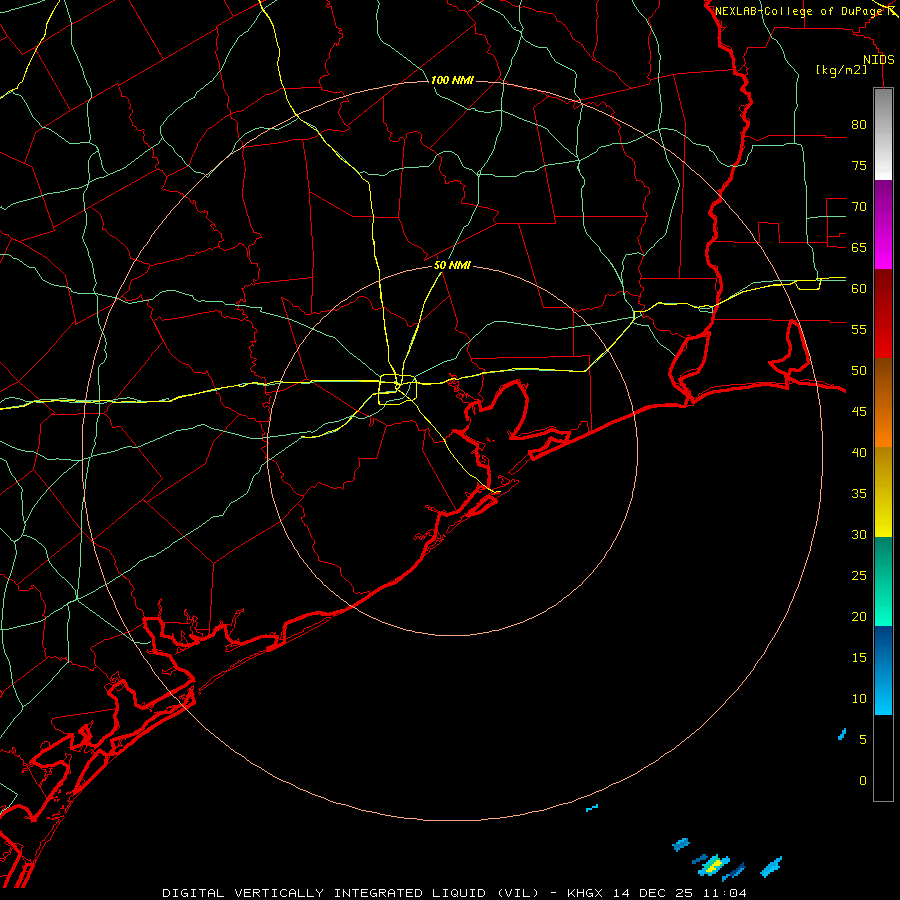Pick the yellow-gold segment of the color bar
This screenshot has height=900, width=900.
pos(883,492)
